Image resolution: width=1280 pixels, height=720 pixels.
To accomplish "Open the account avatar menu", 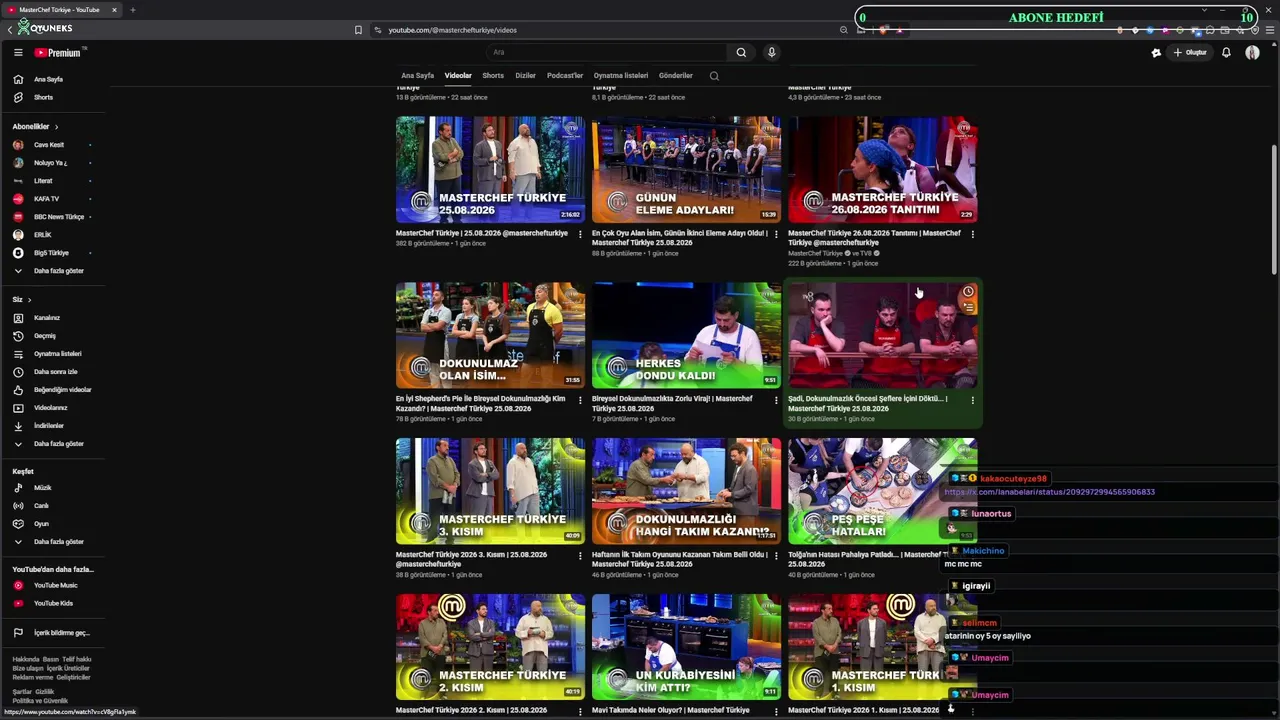I will coord(1252,53).
